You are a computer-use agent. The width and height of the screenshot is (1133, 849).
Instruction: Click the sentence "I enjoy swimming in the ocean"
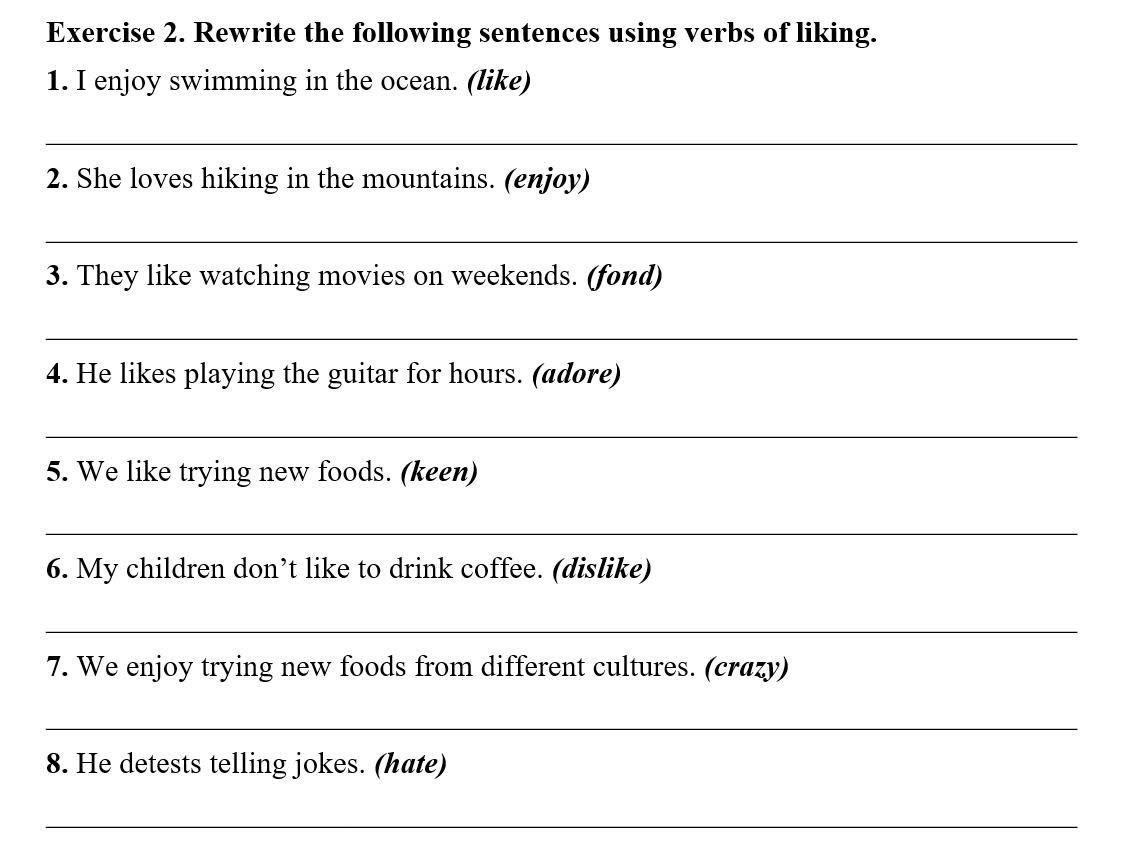point(267,81)
